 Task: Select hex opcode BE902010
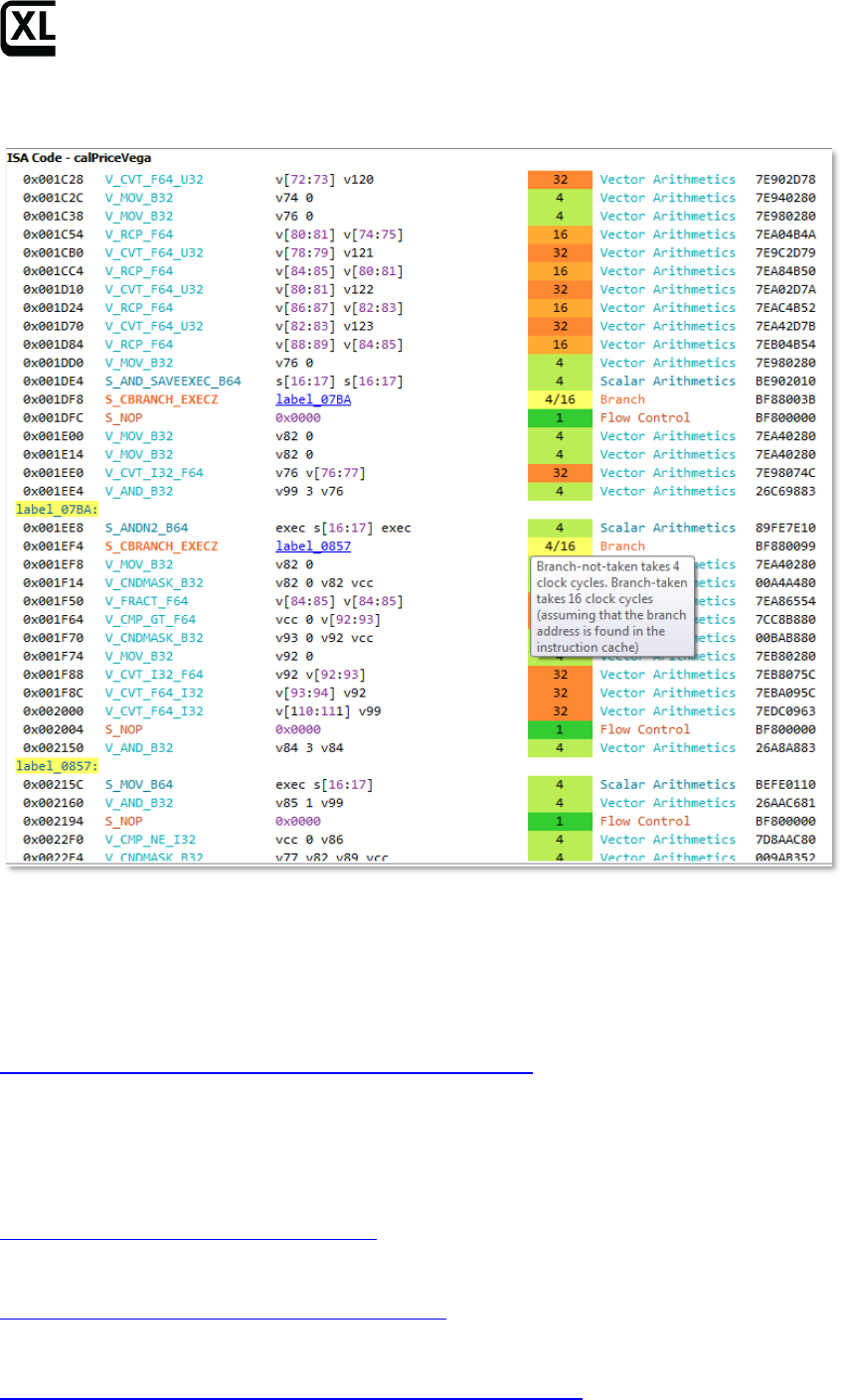[x=785, y=382]
